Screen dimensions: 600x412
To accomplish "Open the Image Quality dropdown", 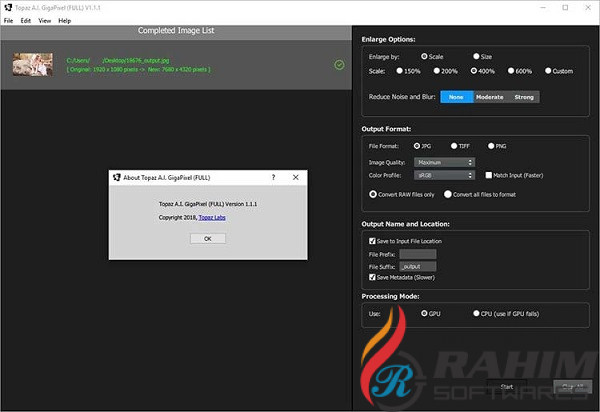I will pos(444,163).
